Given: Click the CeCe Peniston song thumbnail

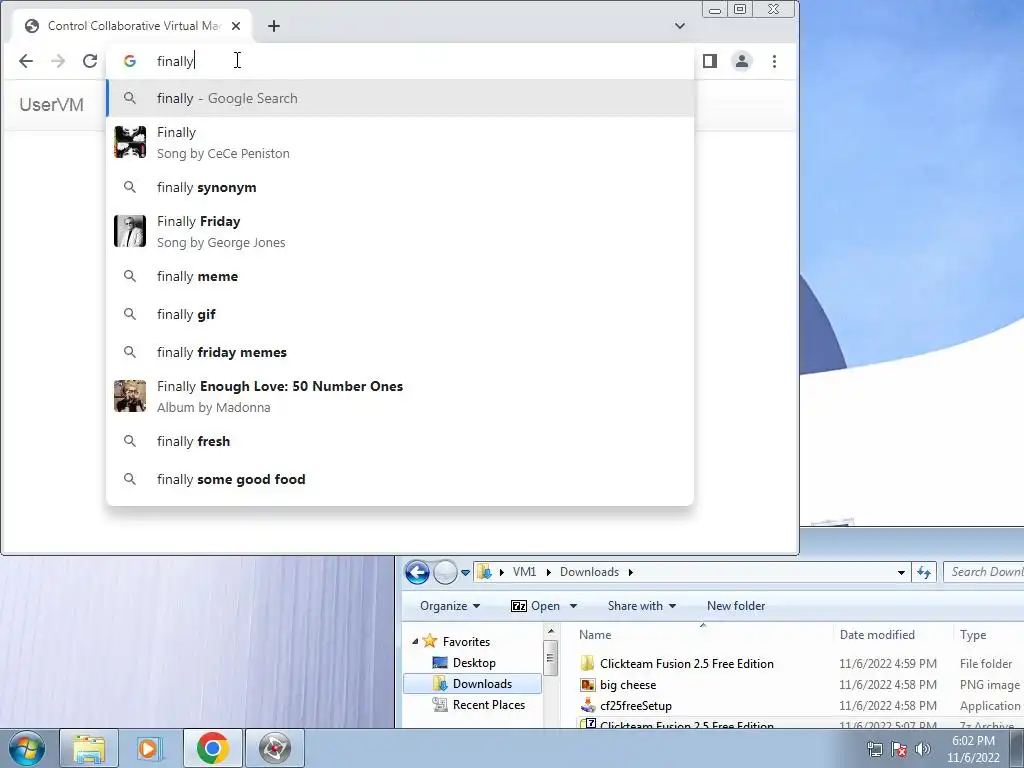Looking at the screenshot, I should pyautogui.click(x=130, y=142).
